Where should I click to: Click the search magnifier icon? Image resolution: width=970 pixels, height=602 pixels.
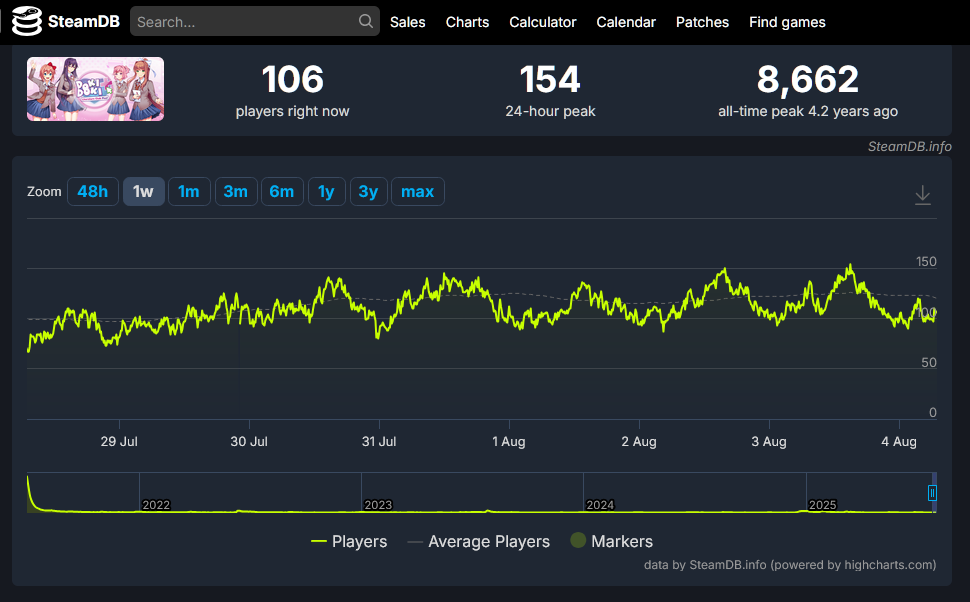[x=366, y=21]
